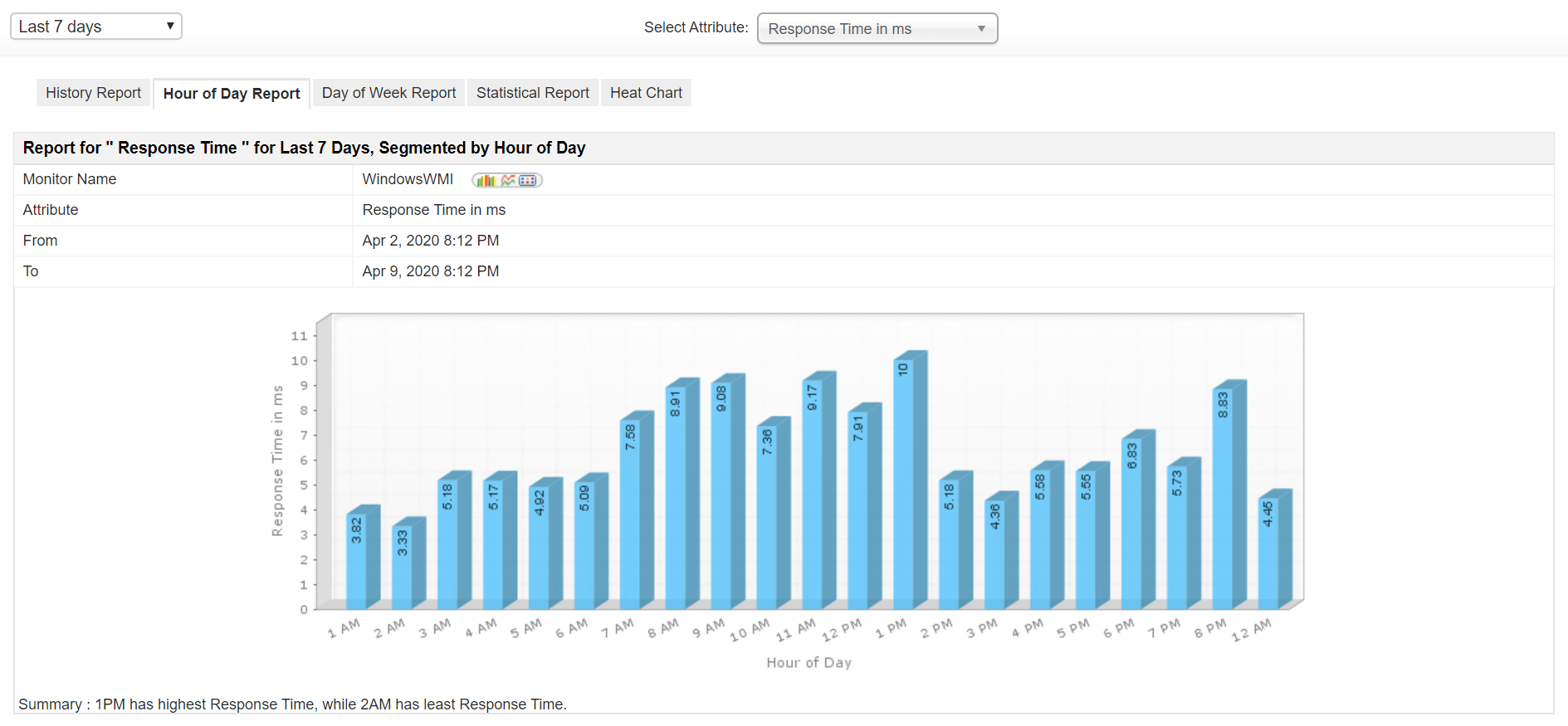This screenshot has height=726, width=1568.
Task: Click the 7 AM bar showing 7.58
Action: pyautogui.click(x=630, y=514)
